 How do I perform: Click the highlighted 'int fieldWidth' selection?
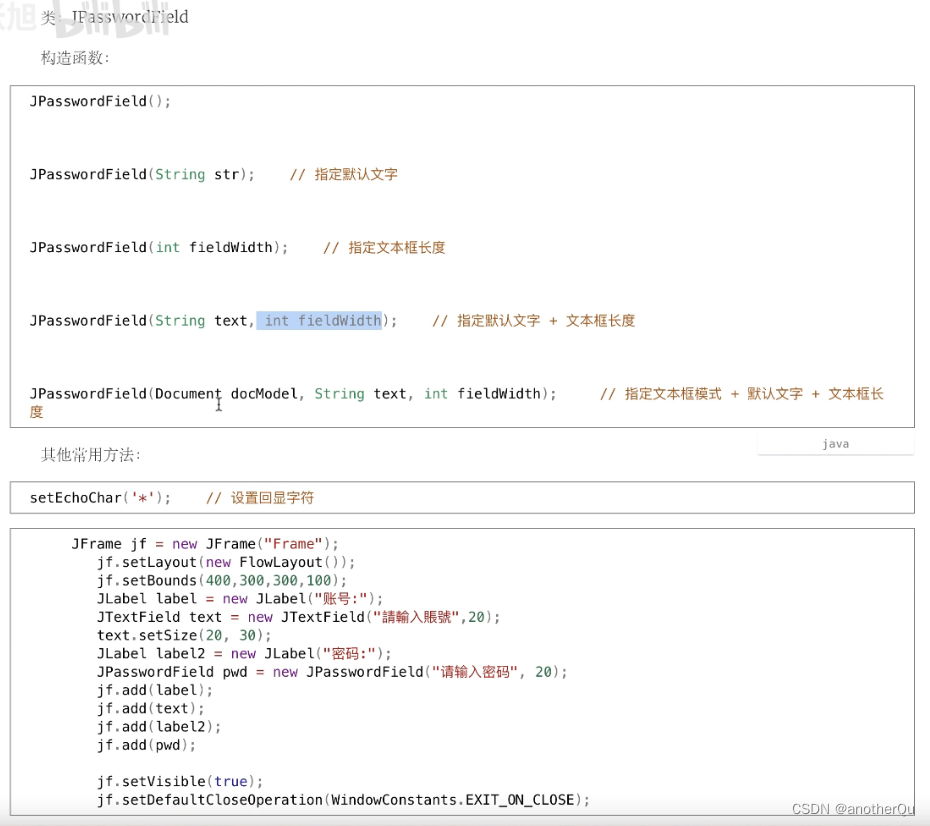(x=319, y=321)
